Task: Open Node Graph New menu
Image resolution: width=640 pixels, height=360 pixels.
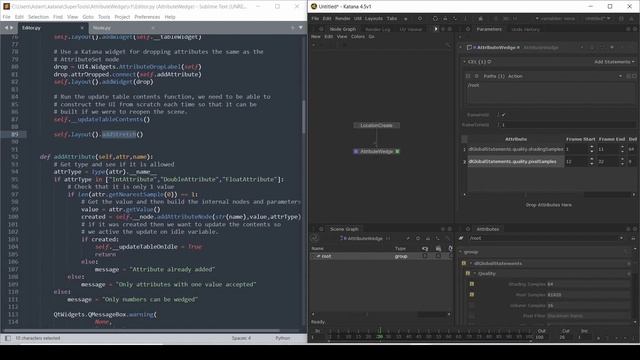Action: coord(316,37)
